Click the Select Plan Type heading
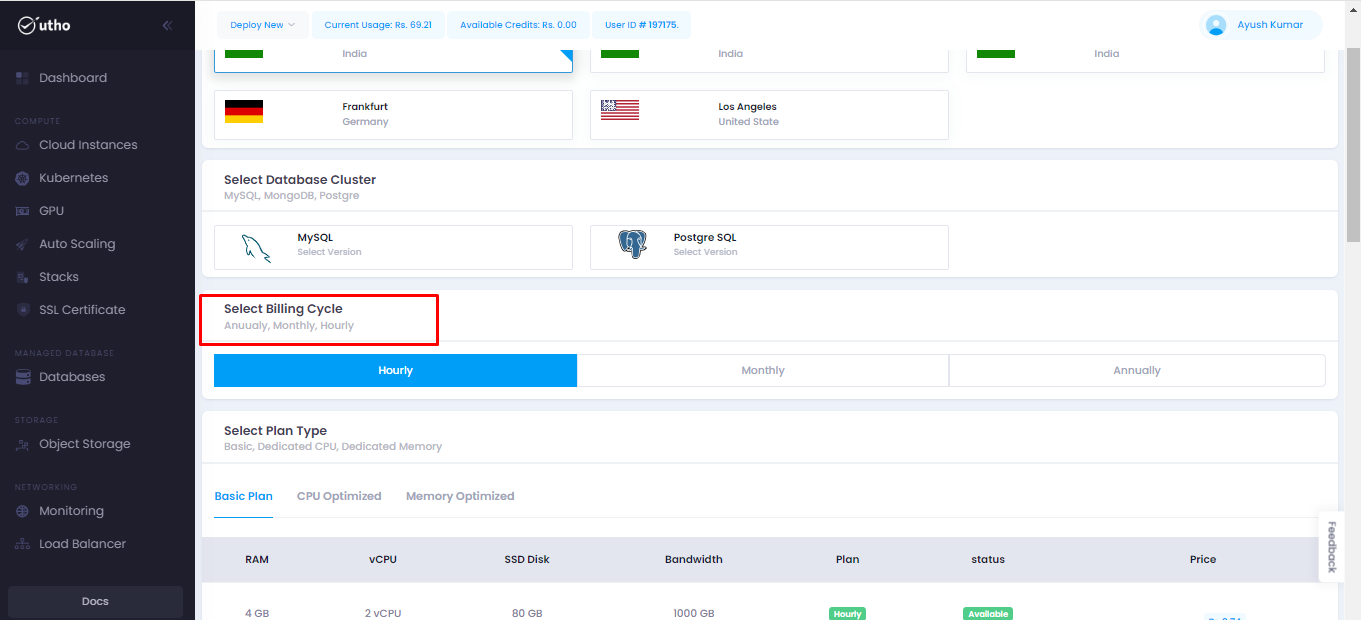Image resolution: width=1361 pixels, height=620 pixels. tap(275, 431)
